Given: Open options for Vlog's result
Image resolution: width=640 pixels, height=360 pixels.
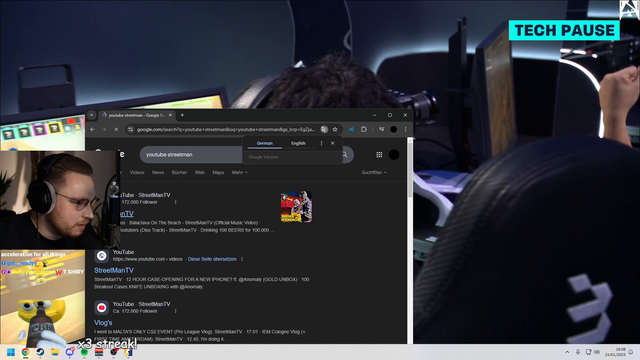Looking at the screenshot, I should point(176,311).
